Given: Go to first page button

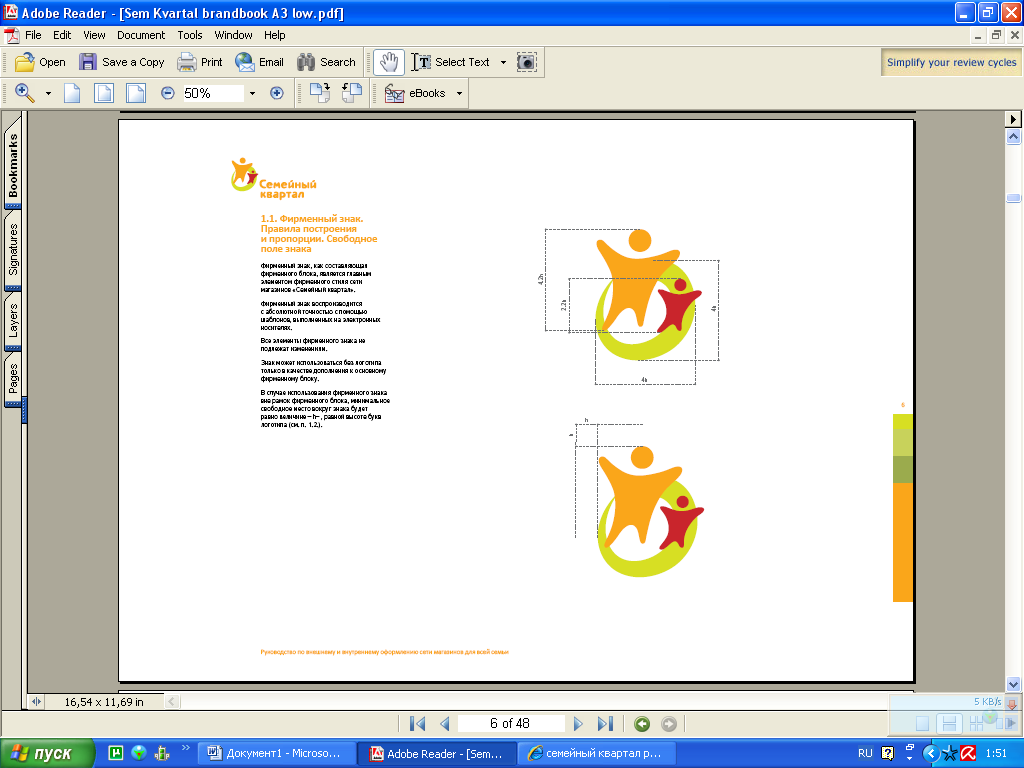Looking at the screenshot, I should [417, 724].
